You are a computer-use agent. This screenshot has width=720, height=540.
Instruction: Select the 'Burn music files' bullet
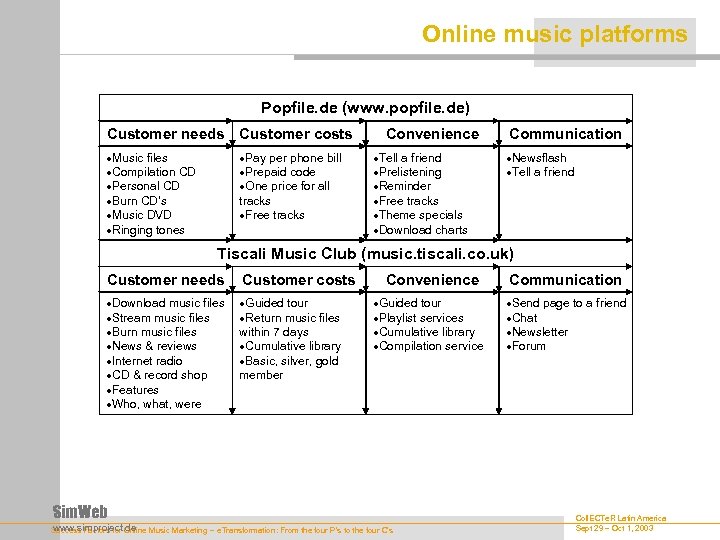[x=152, y=332]
